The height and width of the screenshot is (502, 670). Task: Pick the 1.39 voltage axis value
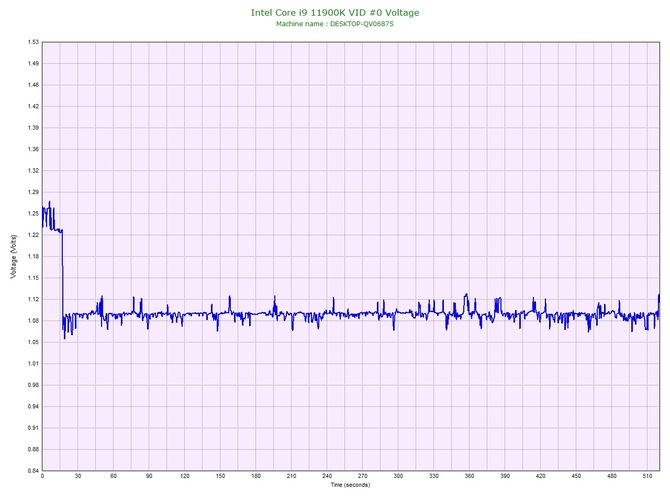(x=33, y=128)
